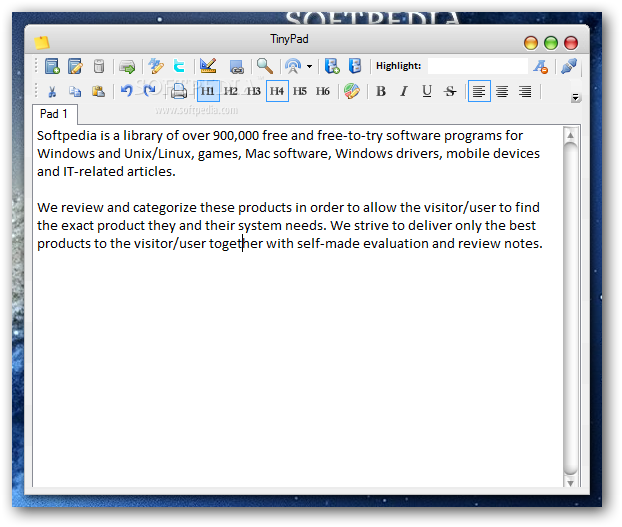
Task: Click the ruler and pencil drawing icon
Action: click(x=208, y=66)
